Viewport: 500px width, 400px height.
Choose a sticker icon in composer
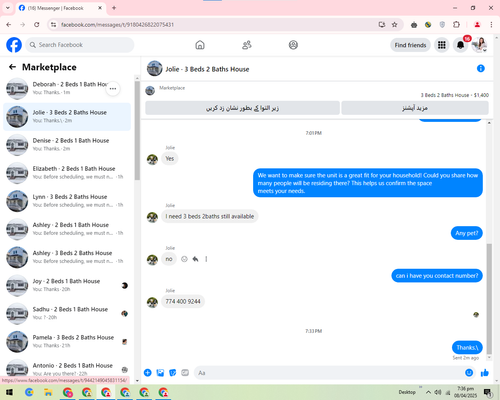pyautogui.click(x=173, y=373)
